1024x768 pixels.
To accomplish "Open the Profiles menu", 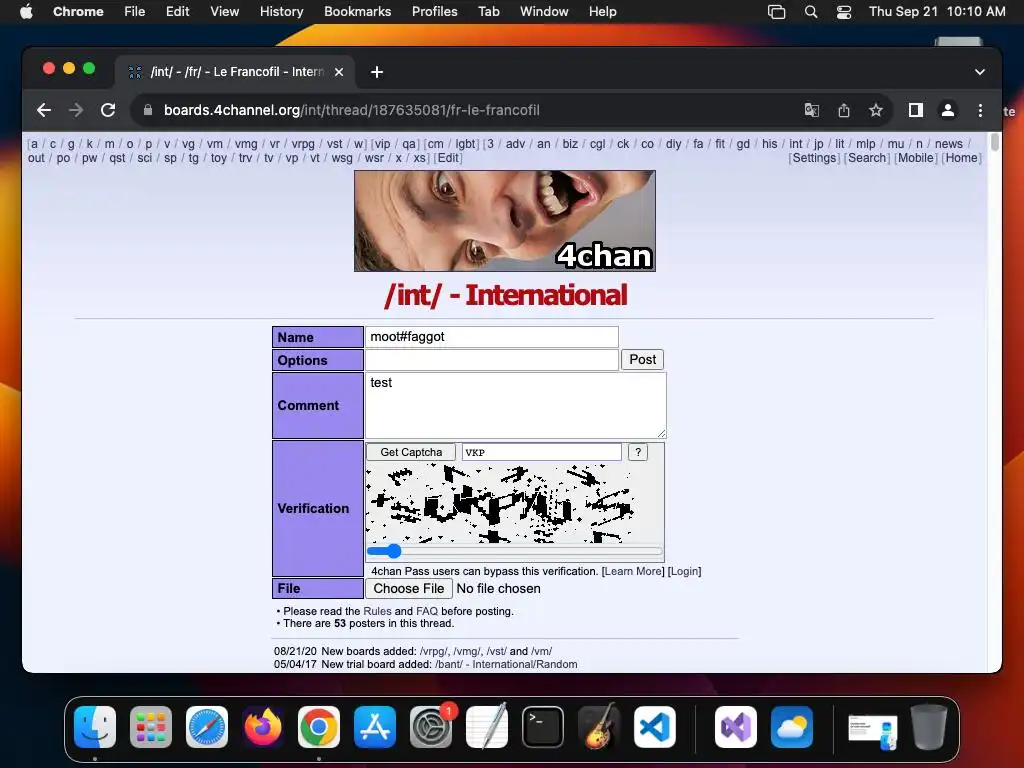I will [x=434, y=11].
